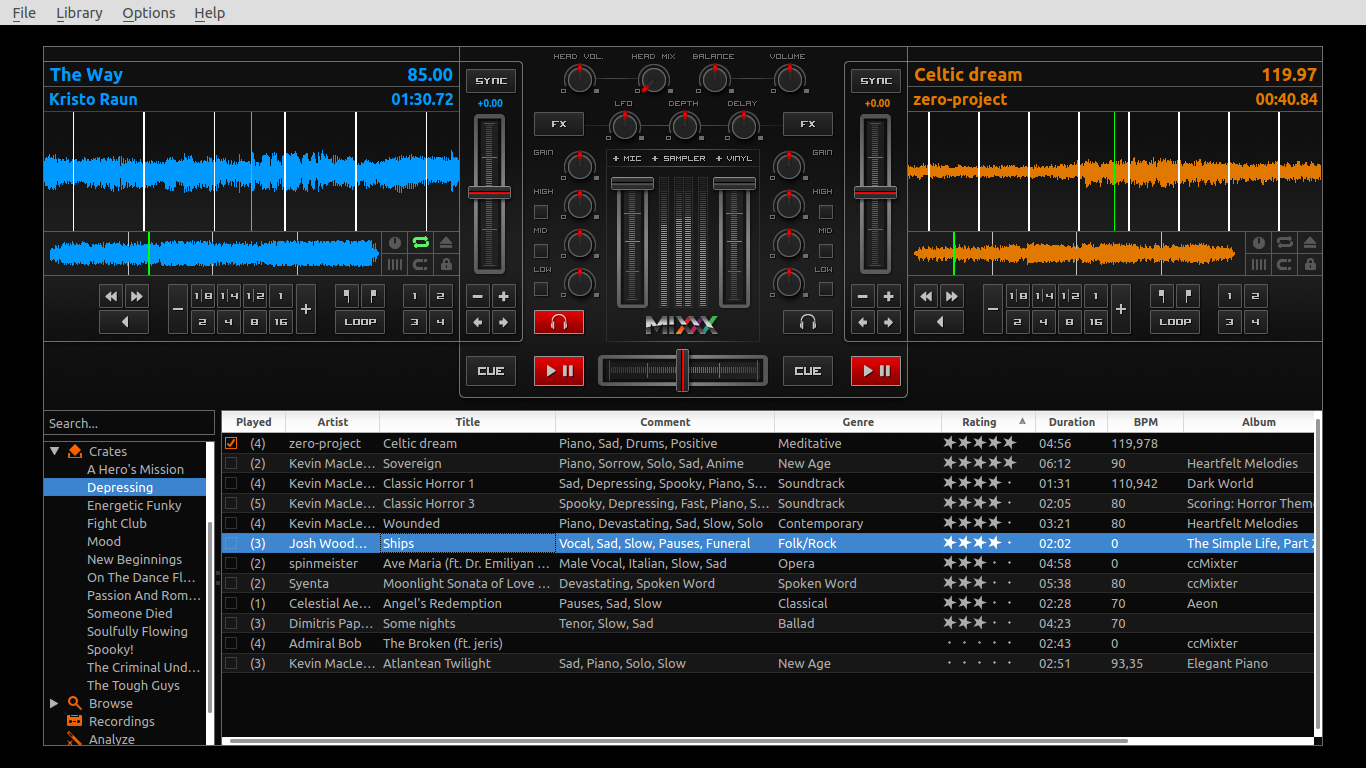This screenshot has width=1366, height=768.
Task: Click SYNC on the right deck
Action: pos(876,81)
